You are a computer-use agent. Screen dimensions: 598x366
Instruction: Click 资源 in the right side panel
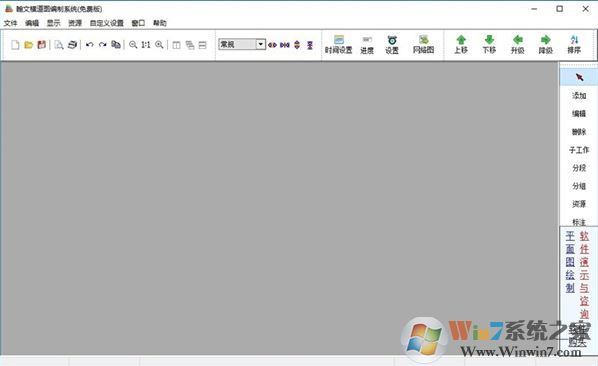579,204
